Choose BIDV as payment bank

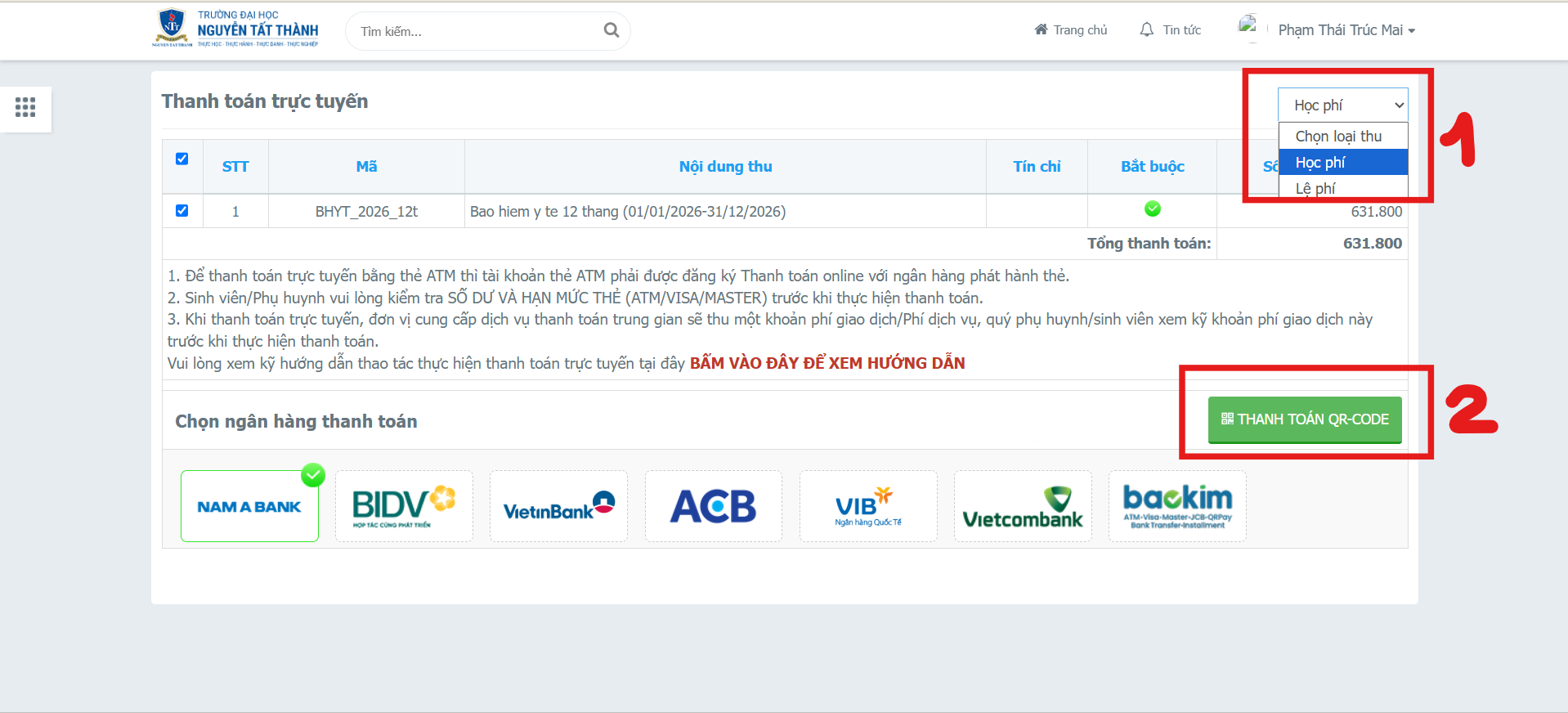click(x=404, y=506)
